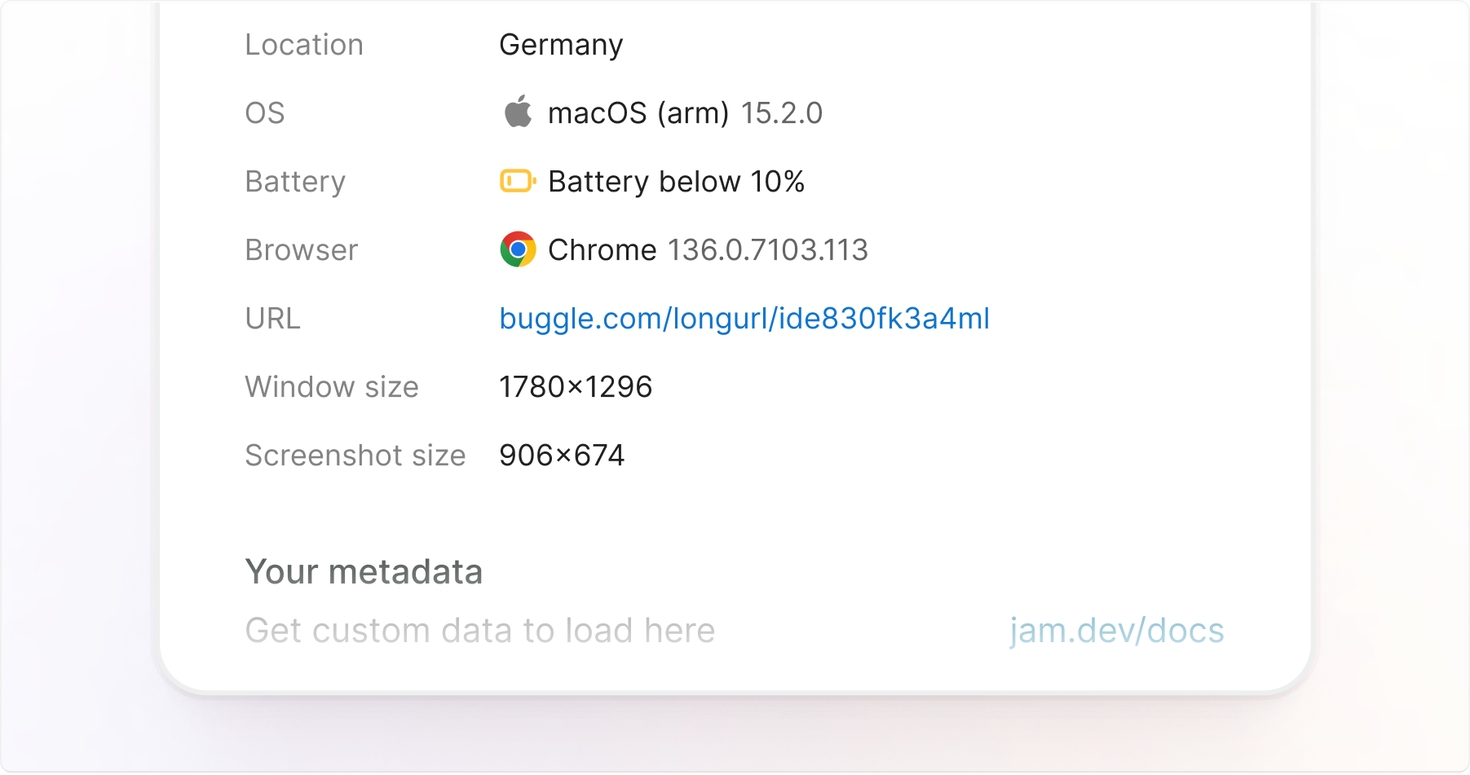Click 'Get custom data to load here' text
Viewport: 1470px width, 775px height.
[x=479, y=630]
